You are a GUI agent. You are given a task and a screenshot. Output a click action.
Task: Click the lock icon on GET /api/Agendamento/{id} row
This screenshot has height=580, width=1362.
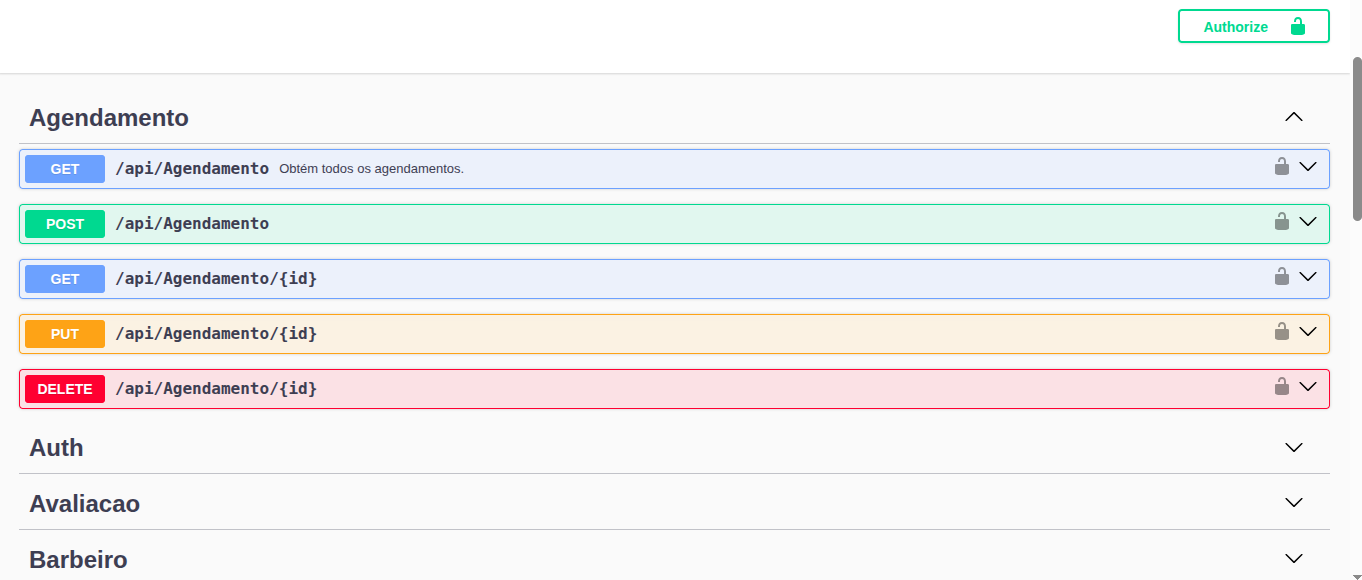(1281, 277)
